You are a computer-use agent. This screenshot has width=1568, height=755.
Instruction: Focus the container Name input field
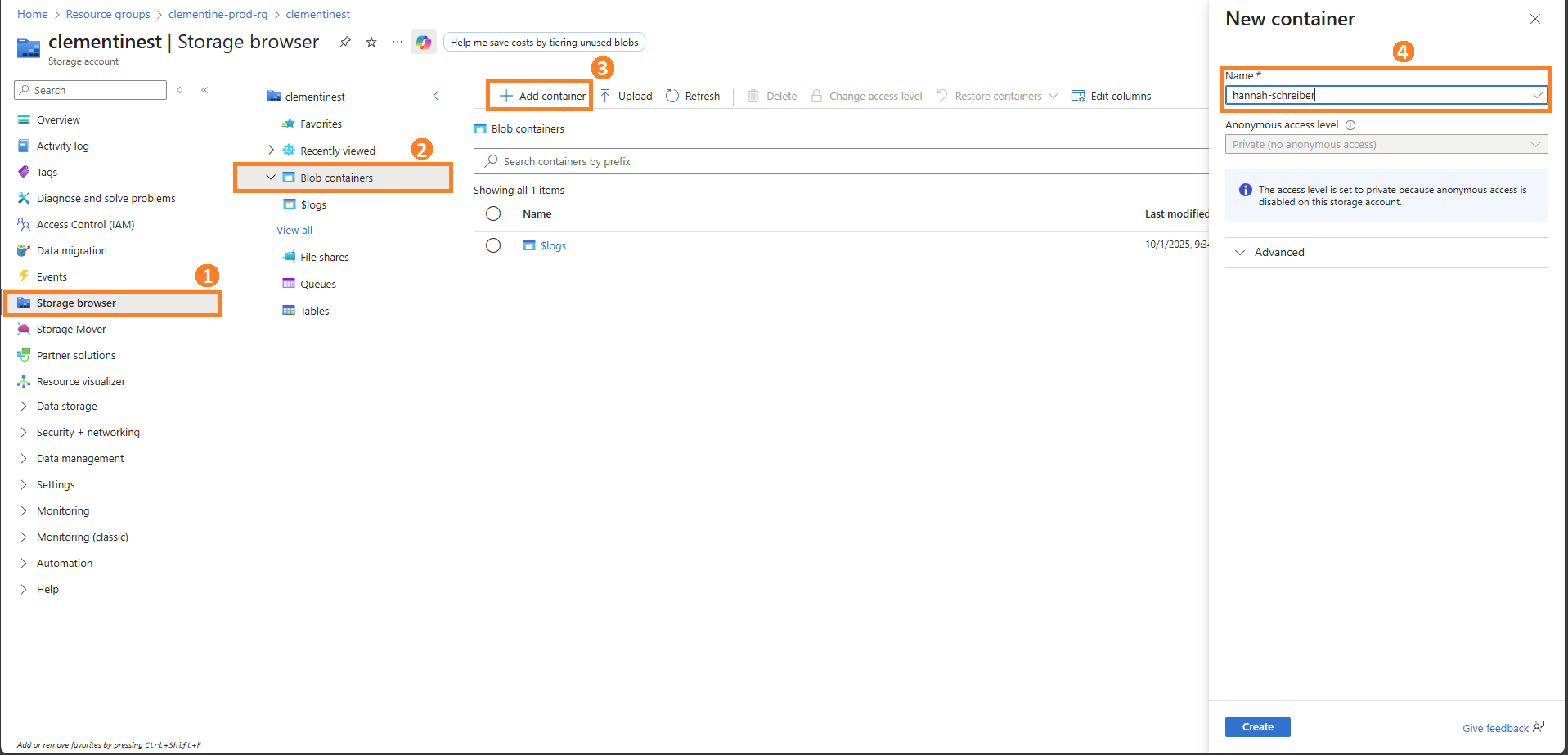point(1386,95)
